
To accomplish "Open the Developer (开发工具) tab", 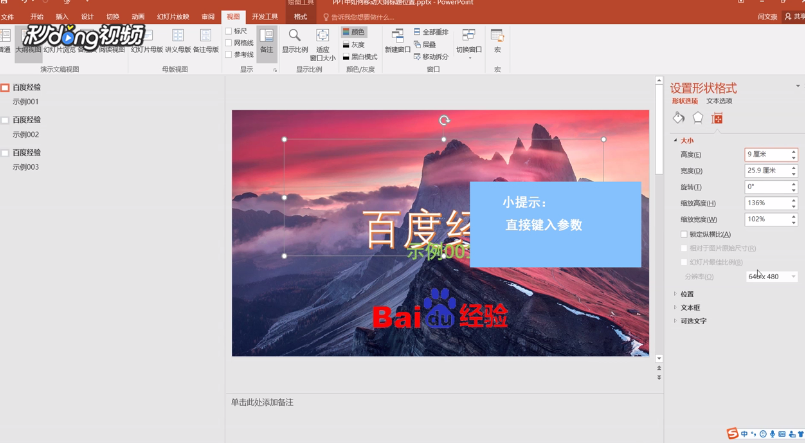I will pos(265,17).
